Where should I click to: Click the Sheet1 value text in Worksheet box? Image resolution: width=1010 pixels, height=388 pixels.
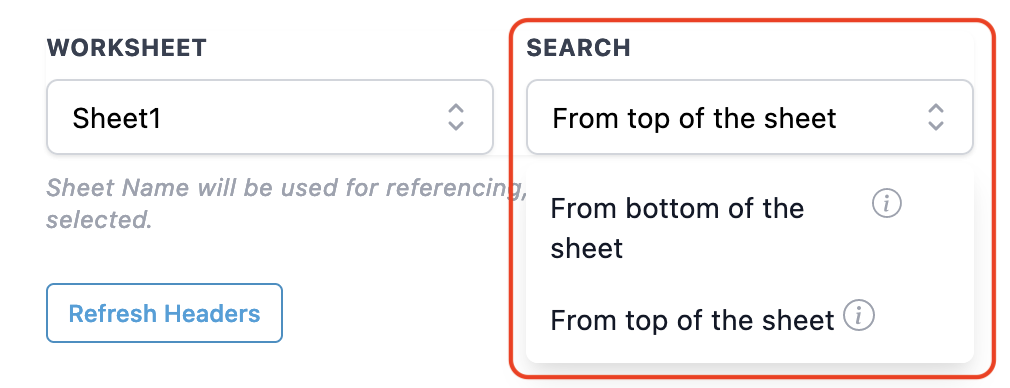tap(117, 119)
